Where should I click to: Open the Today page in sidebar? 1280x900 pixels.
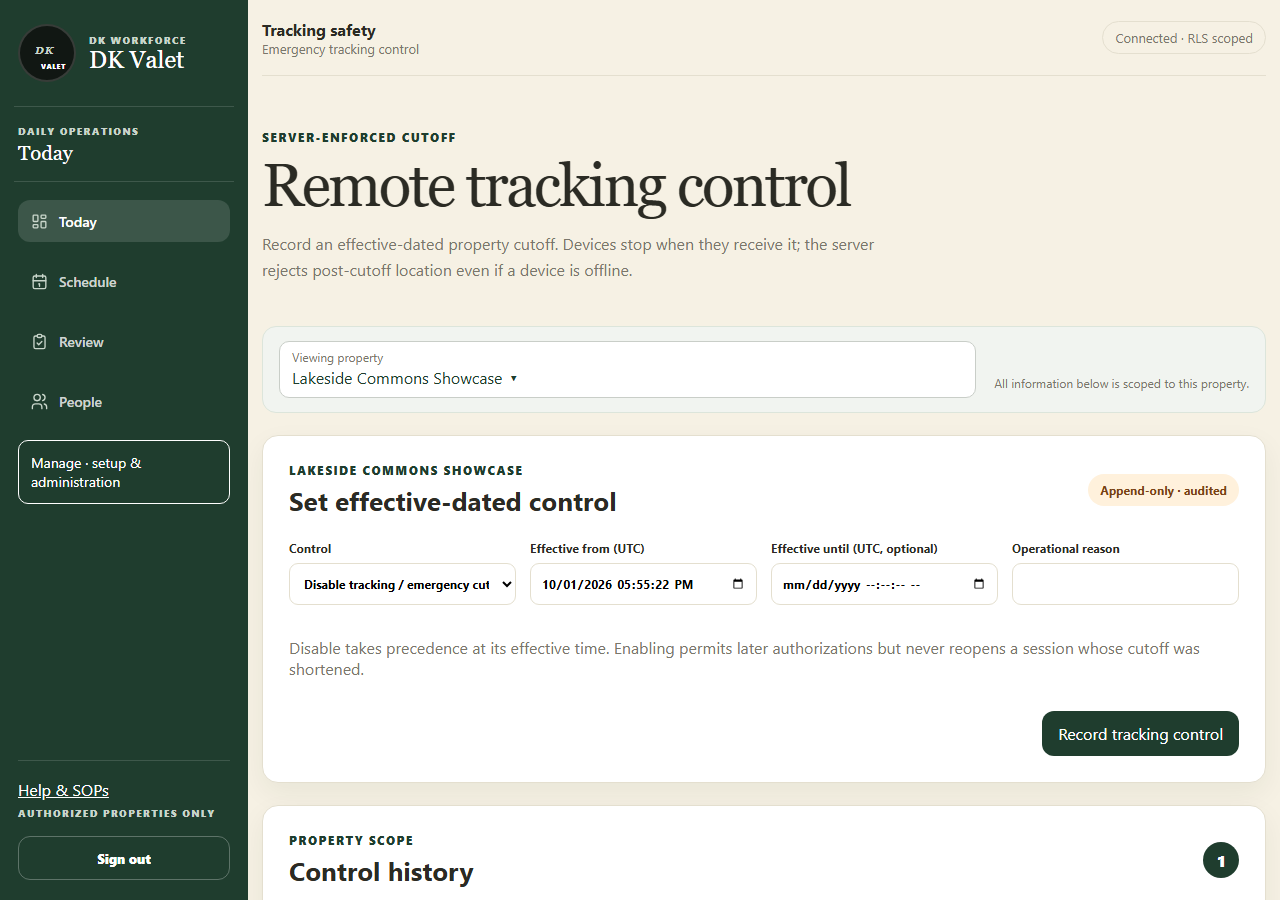124,221
